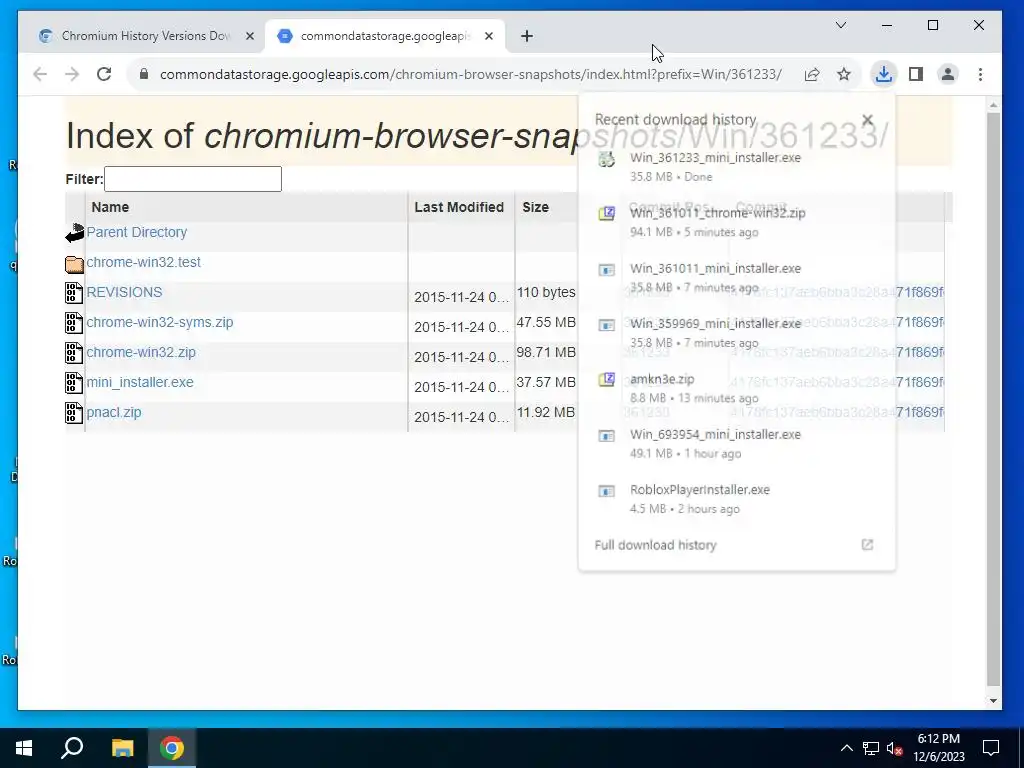This screenshot has width=1024, height=768.
Task: Click icon next to Win_361233_mini_installer.exe
Action: point(607,159)
